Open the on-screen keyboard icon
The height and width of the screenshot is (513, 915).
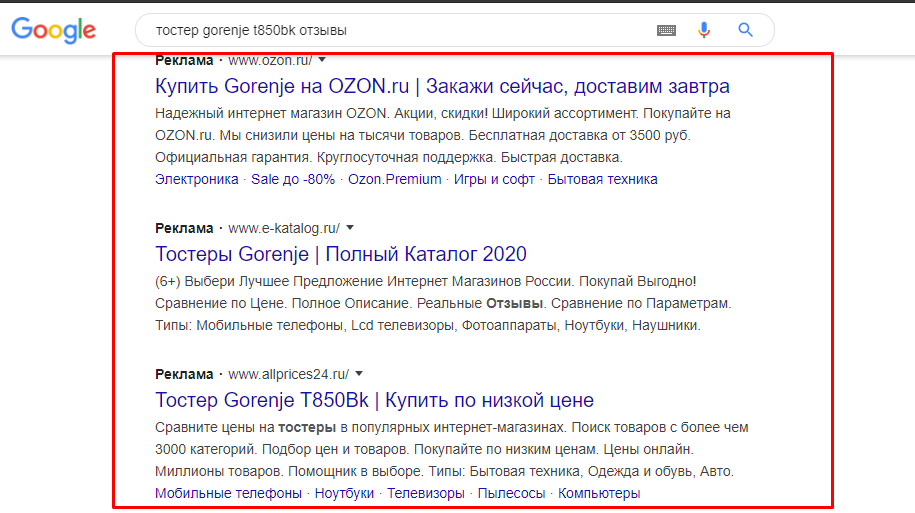(x=666, y=30)
